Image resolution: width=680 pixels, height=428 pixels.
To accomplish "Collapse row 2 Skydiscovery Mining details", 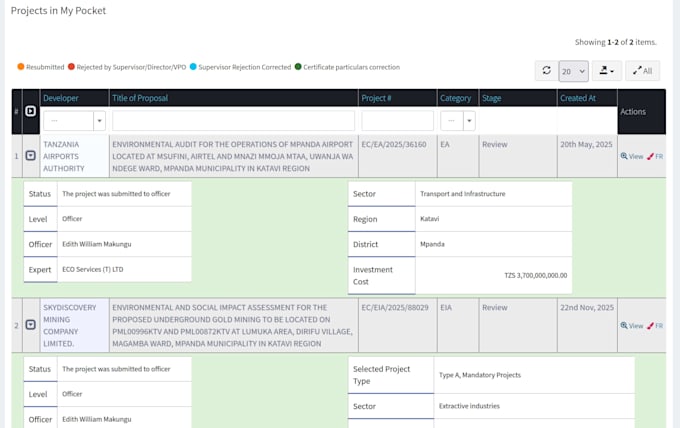I will click(x=30, y=325).
